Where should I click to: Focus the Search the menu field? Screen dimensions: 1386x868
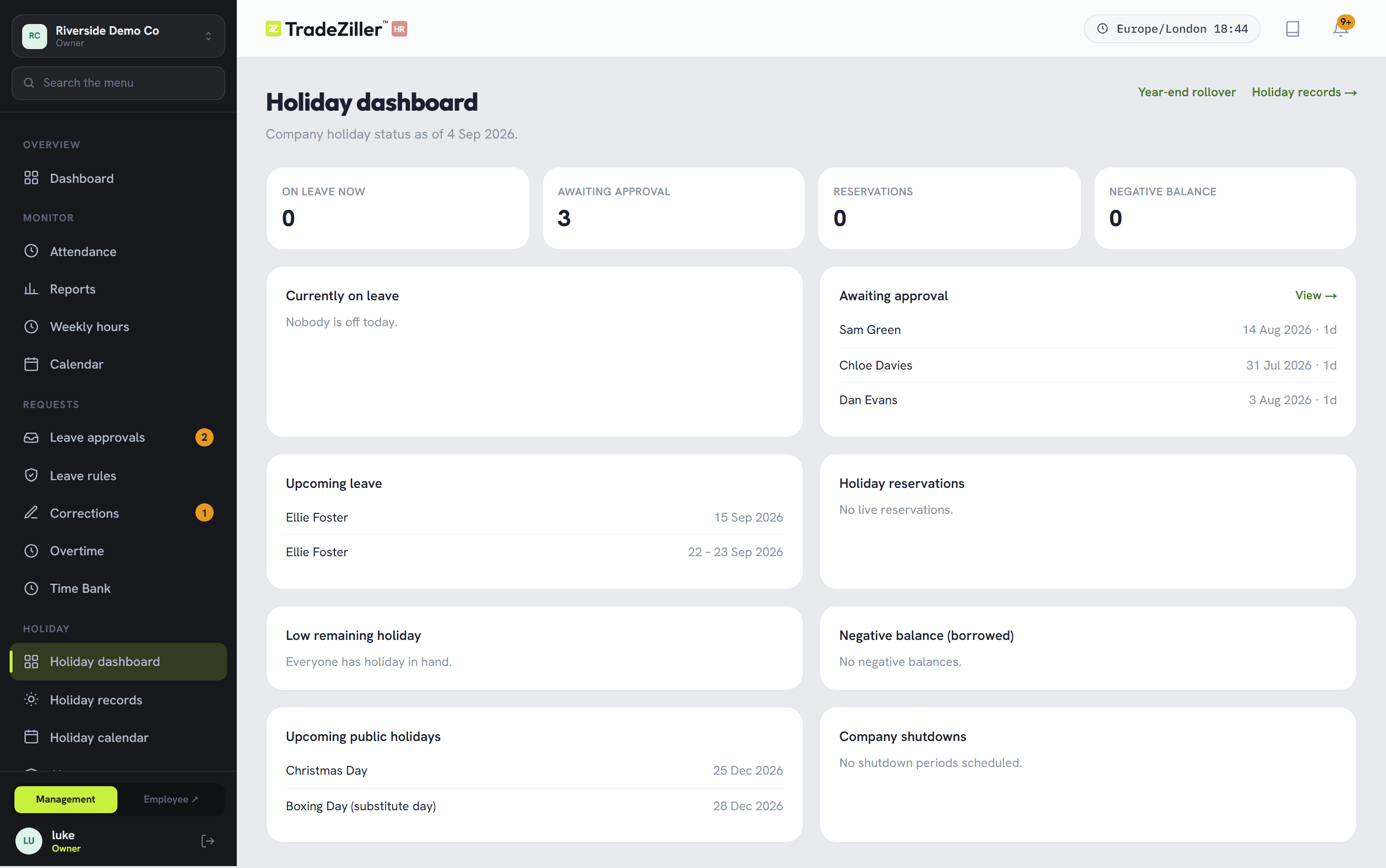[x=118, y=83]
